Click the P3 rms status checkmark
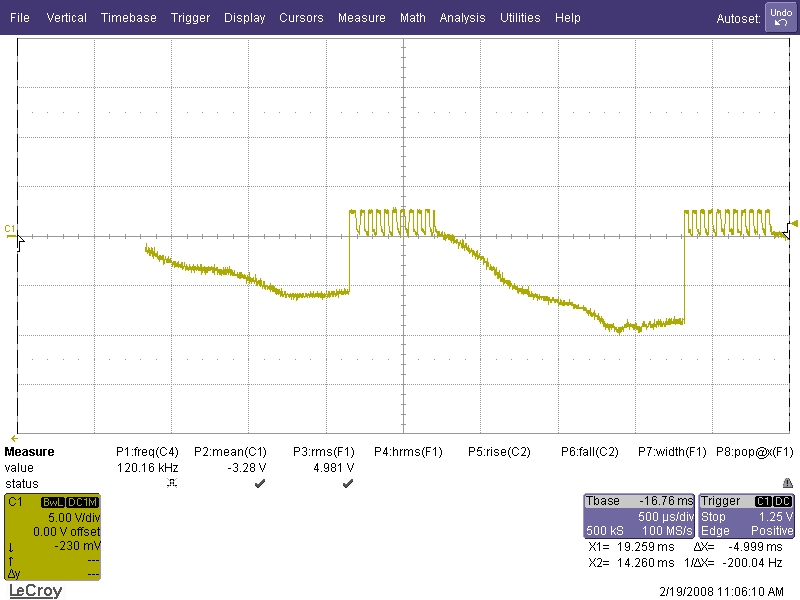 click(347, 483)
